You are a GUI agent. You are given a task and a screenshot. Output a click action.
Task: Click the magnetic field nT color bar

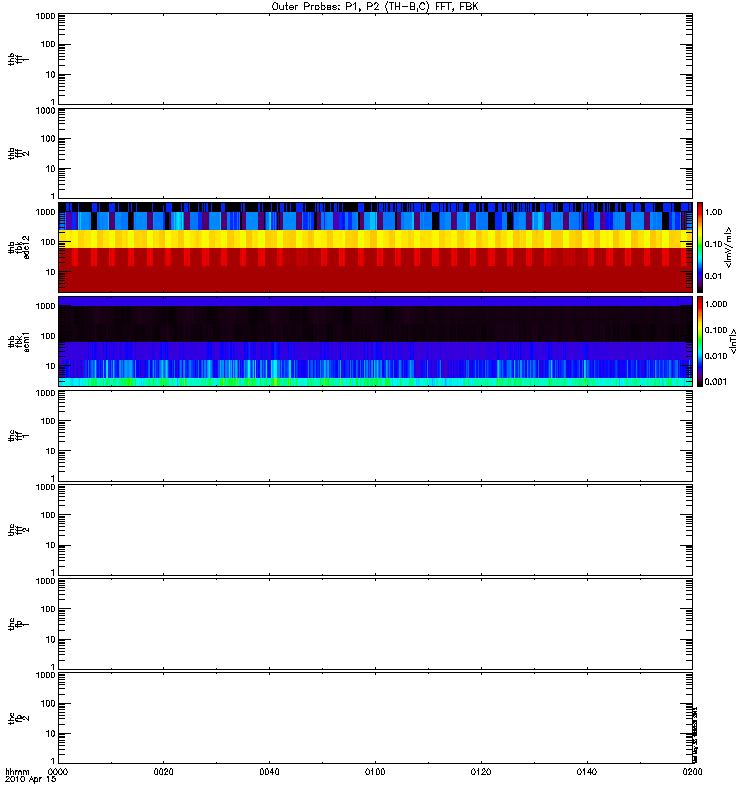700,341
